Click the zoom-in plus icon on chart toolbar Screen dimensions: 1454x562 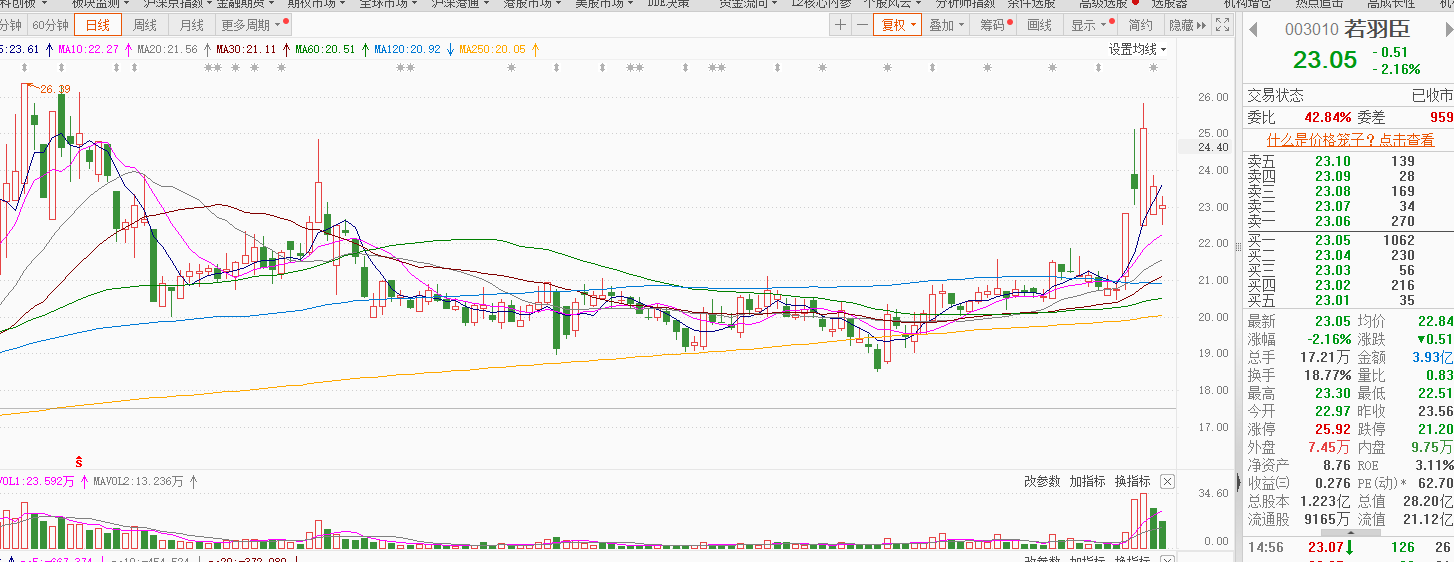pyautogui.click(x=840, y=25)
